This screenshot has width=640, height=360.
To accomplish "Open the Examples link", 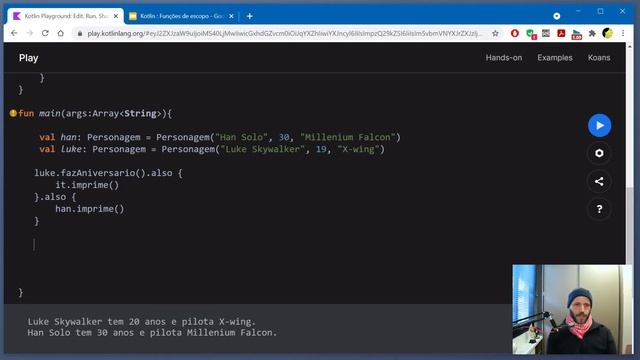I will click(555, 58).
